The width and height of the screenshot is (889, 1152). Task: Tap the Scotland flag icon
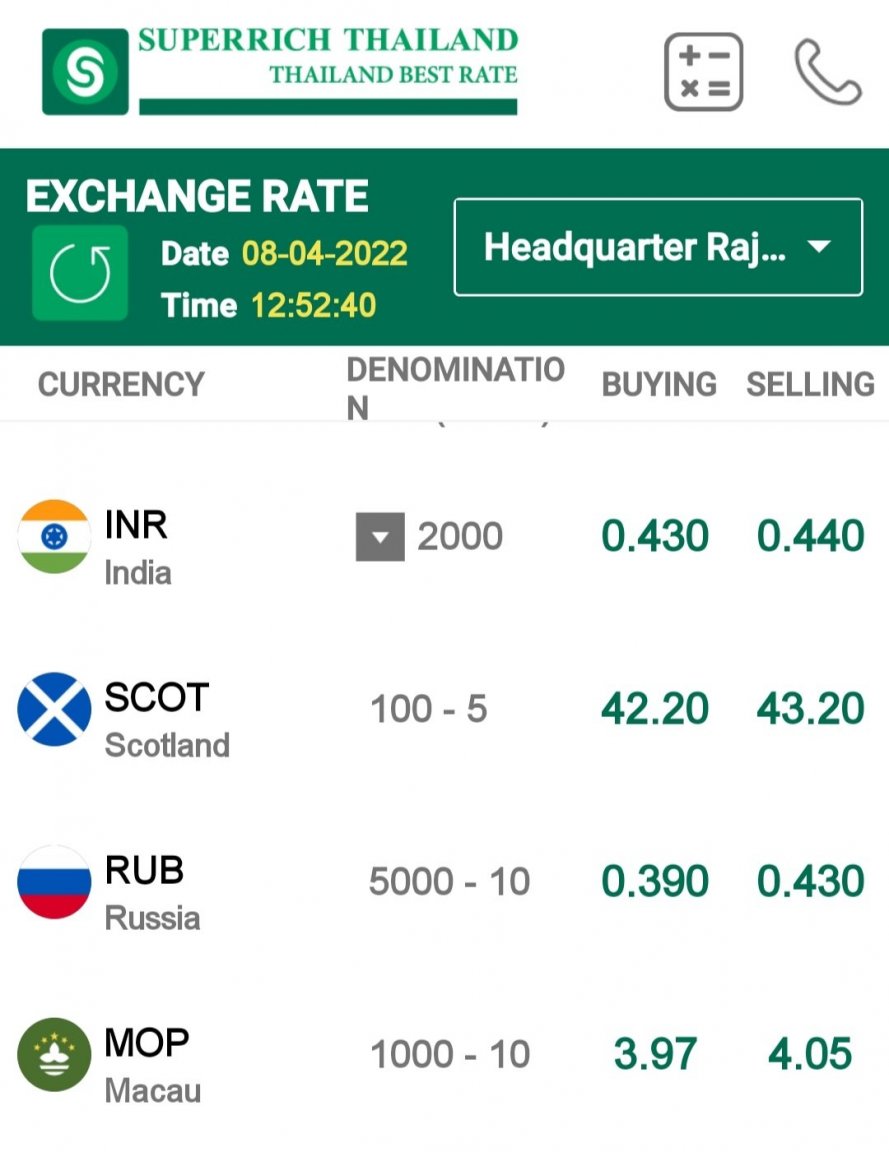pos(54,709)
